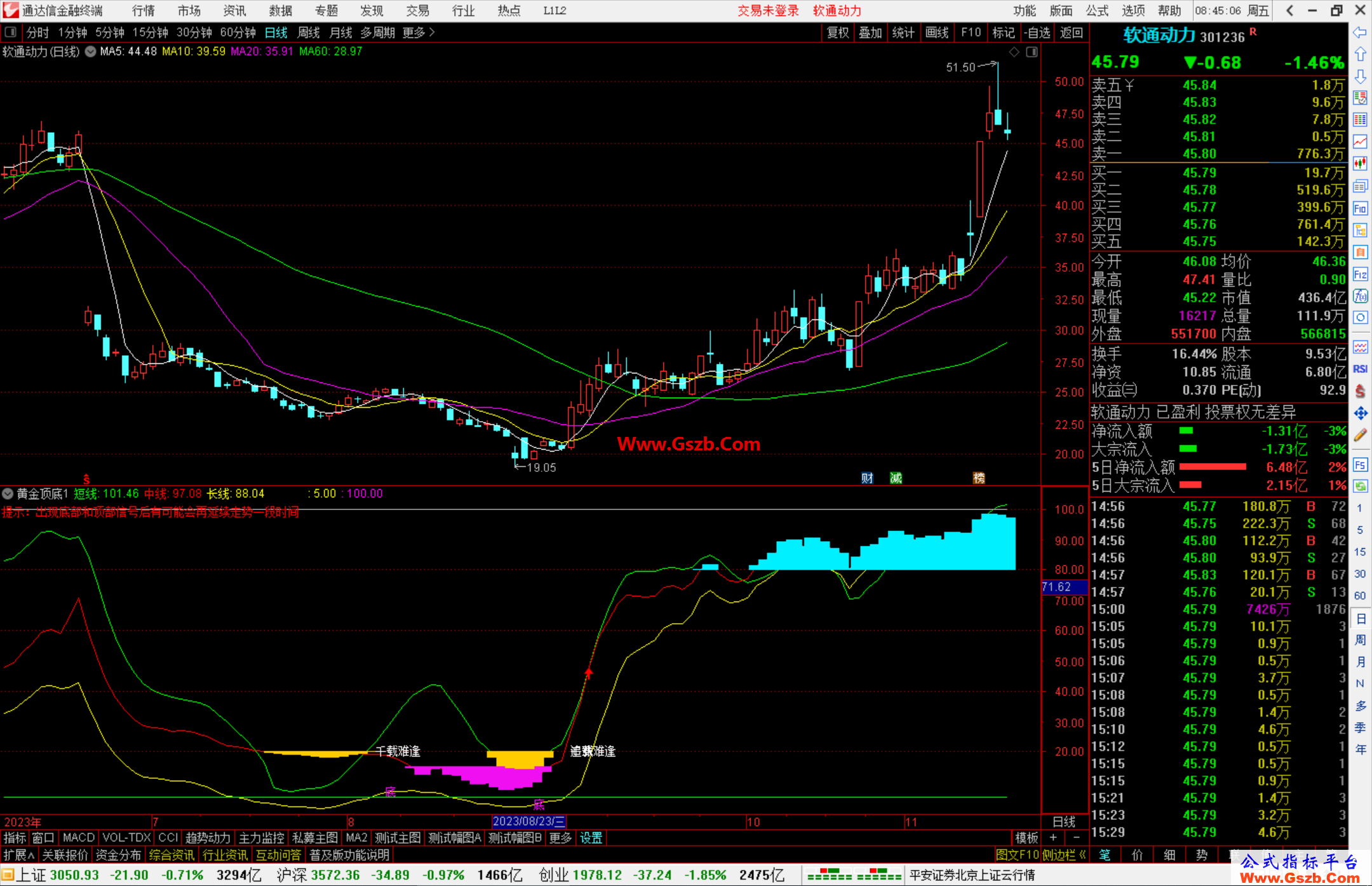Collapse the 侧边栏 sidebar chevron
Screen dimensions: 1372x886
point(1082,855)
